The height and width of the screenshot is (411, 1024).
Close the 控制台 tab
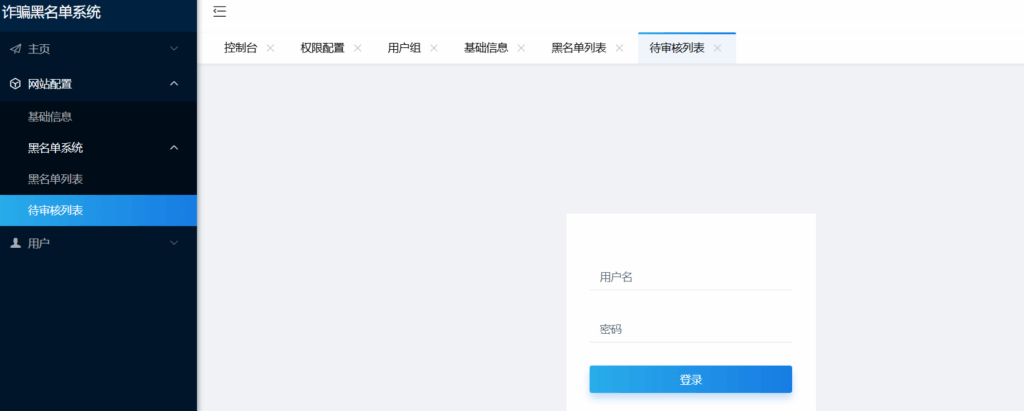(x=270, y=48)
